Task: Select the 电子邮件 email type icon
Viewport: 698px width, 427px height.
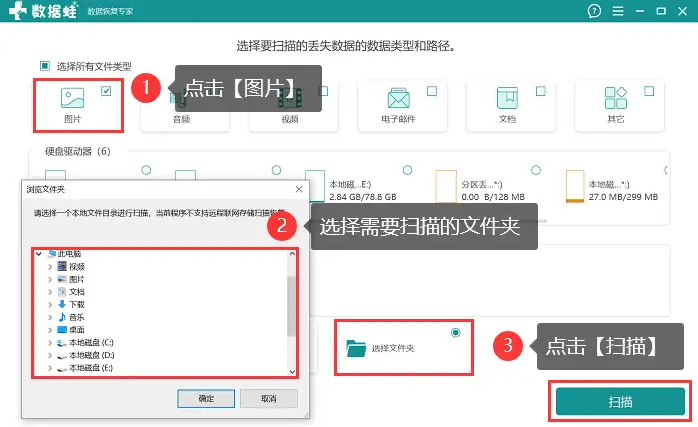Action: point(398,98)
